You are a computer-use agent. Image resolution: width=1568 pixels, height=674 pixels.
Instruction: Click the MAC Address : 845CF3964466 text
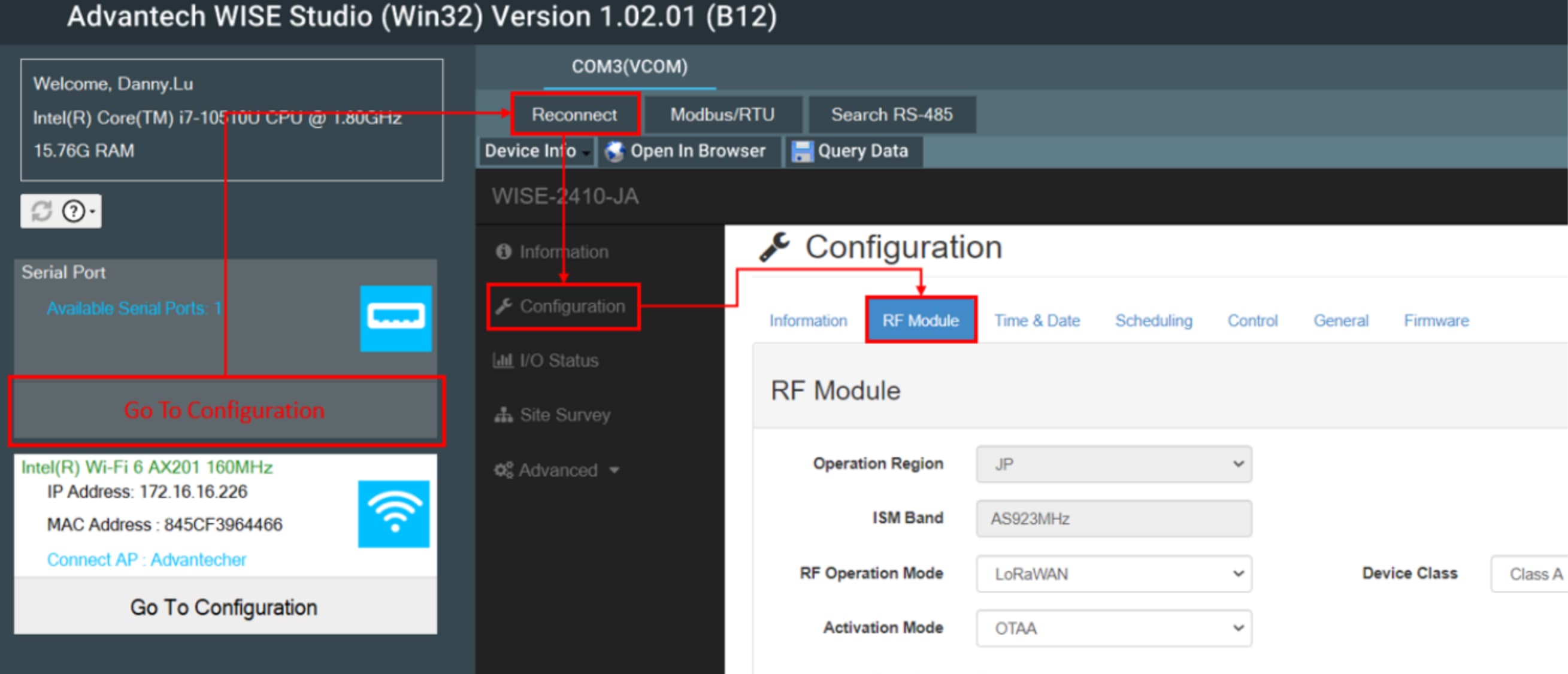[x=164, y=524]
